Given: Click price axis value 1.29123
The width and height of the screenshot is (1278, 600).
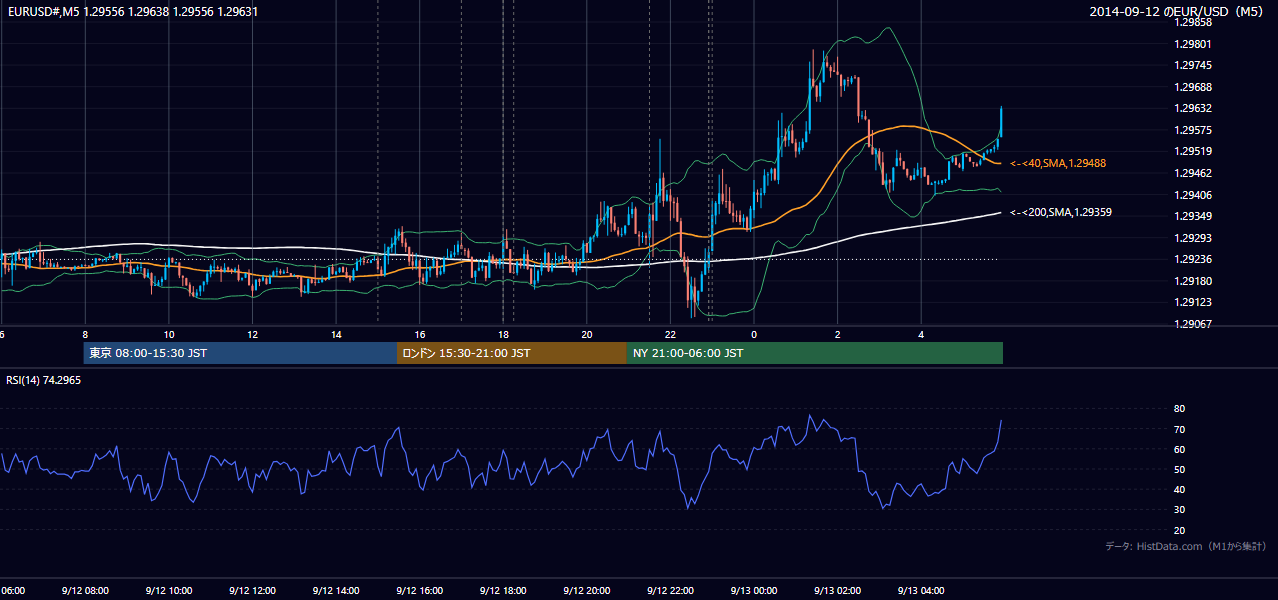Looking at the screenshot, I should pos(1192,302).
